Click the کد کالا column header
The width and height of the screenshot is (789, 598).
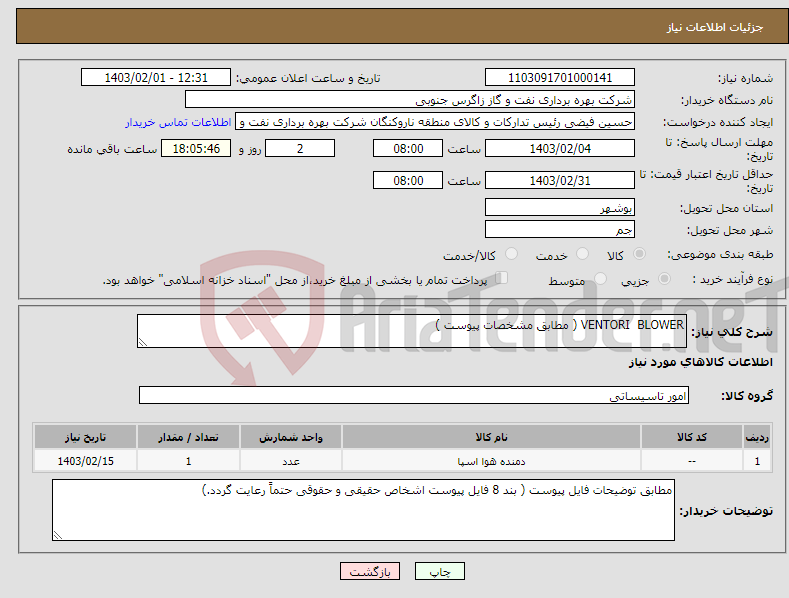coord(692,437)
